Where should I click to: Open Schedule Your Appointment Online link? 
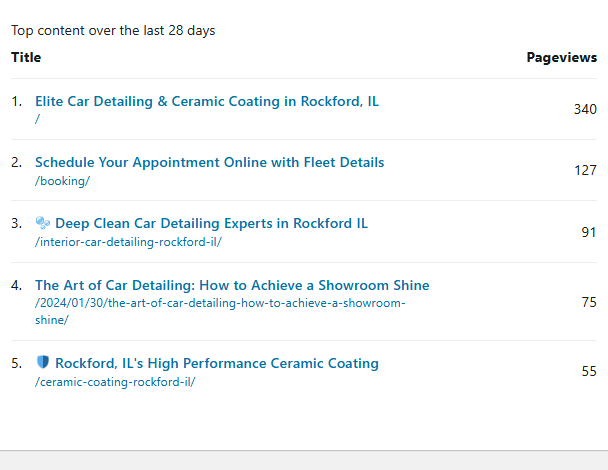tap(209, 162)
